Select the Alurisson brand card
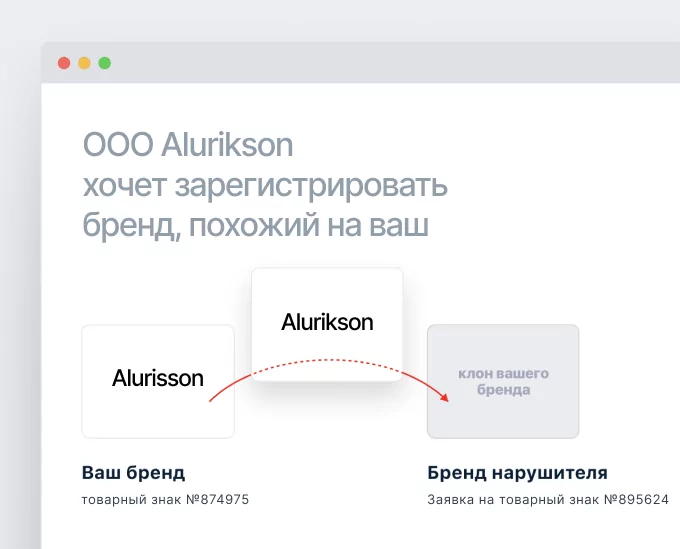 tap(158, 381)
